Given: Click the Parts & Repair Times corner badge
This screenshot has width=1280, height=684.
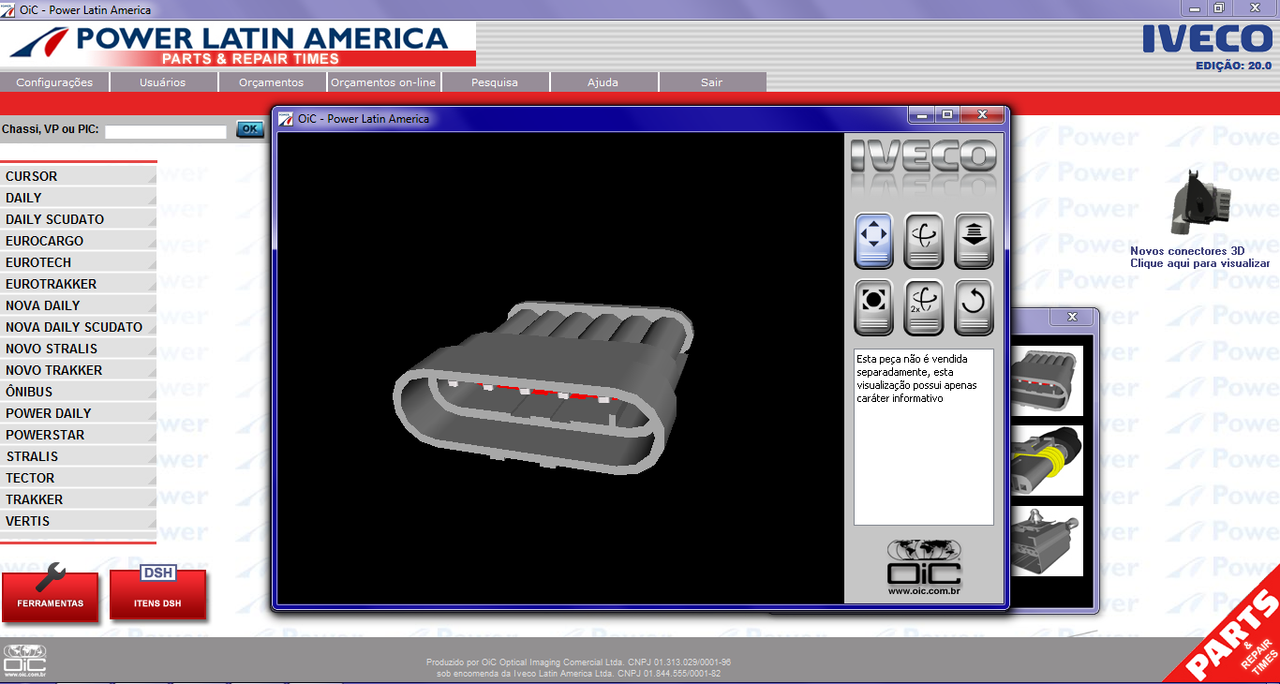Looking at the screenshot, I should click(x=1232, y=636).
